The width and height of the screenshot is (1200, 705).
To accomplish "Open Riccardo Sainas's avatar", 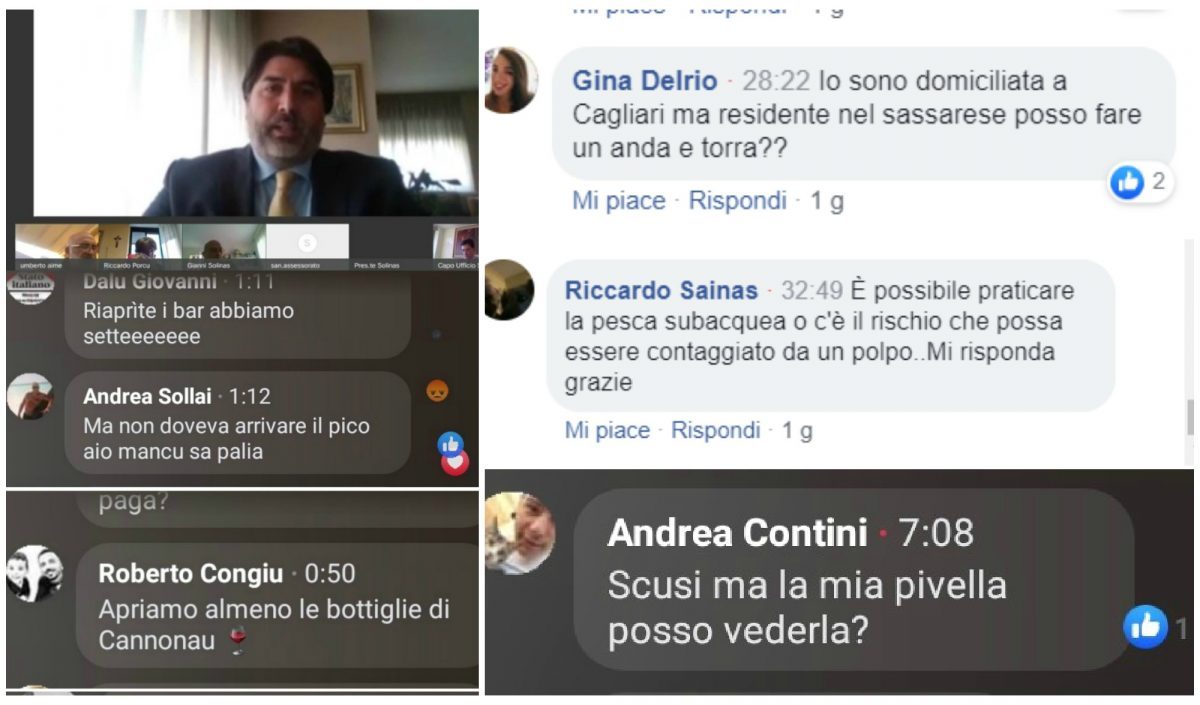I will tap(508, 290).
